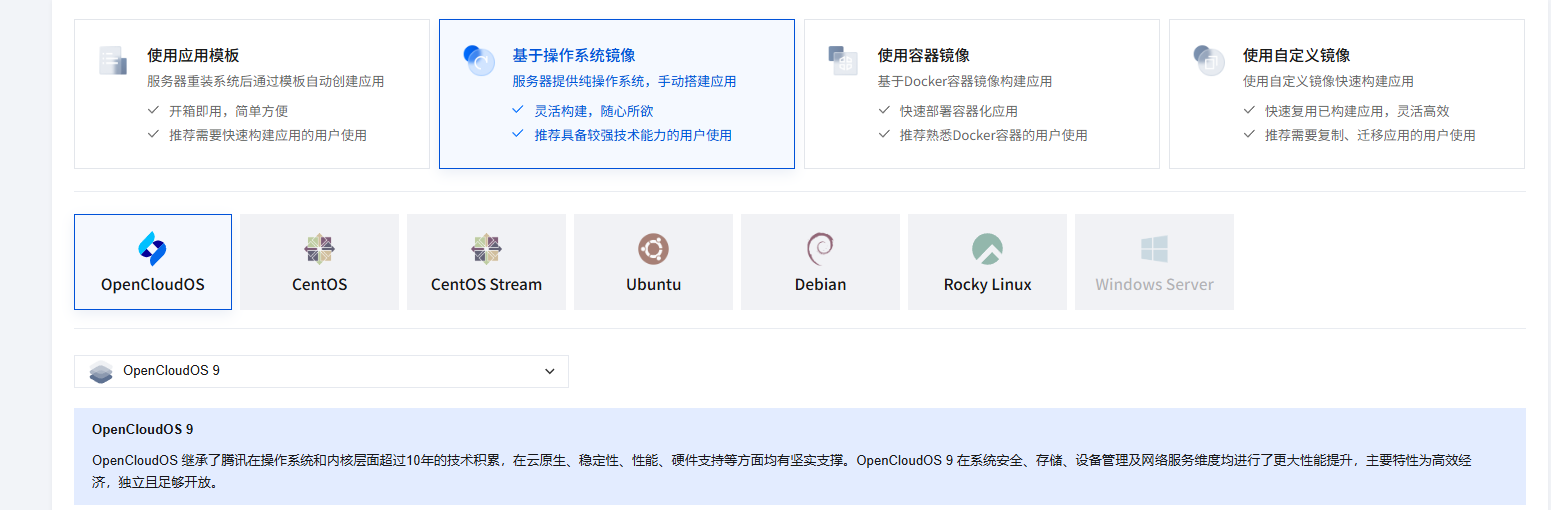Click text 使用自定义镜像快速构建应用

point(1328,81)
